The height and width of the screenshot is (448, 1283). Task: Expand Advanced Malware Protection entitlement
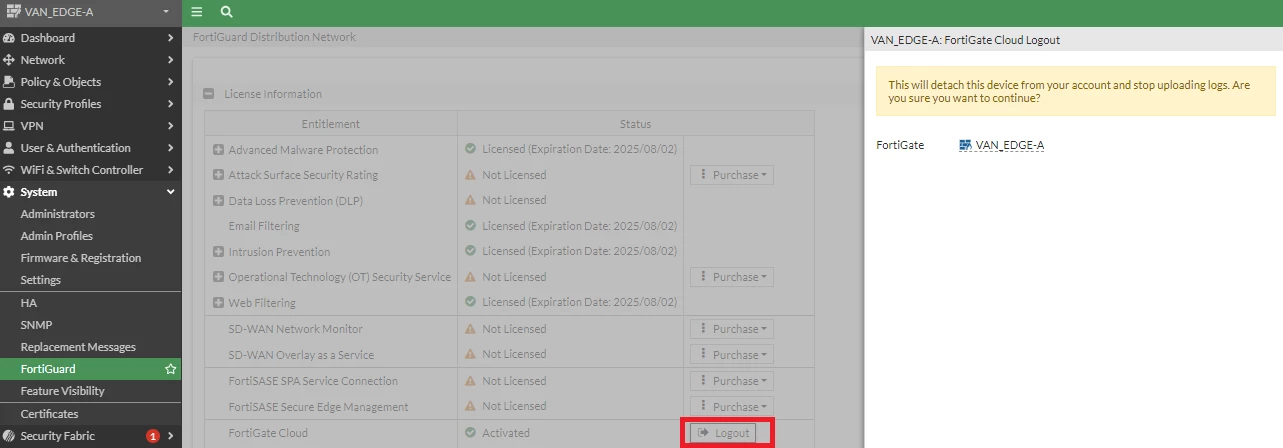[218, 150]
